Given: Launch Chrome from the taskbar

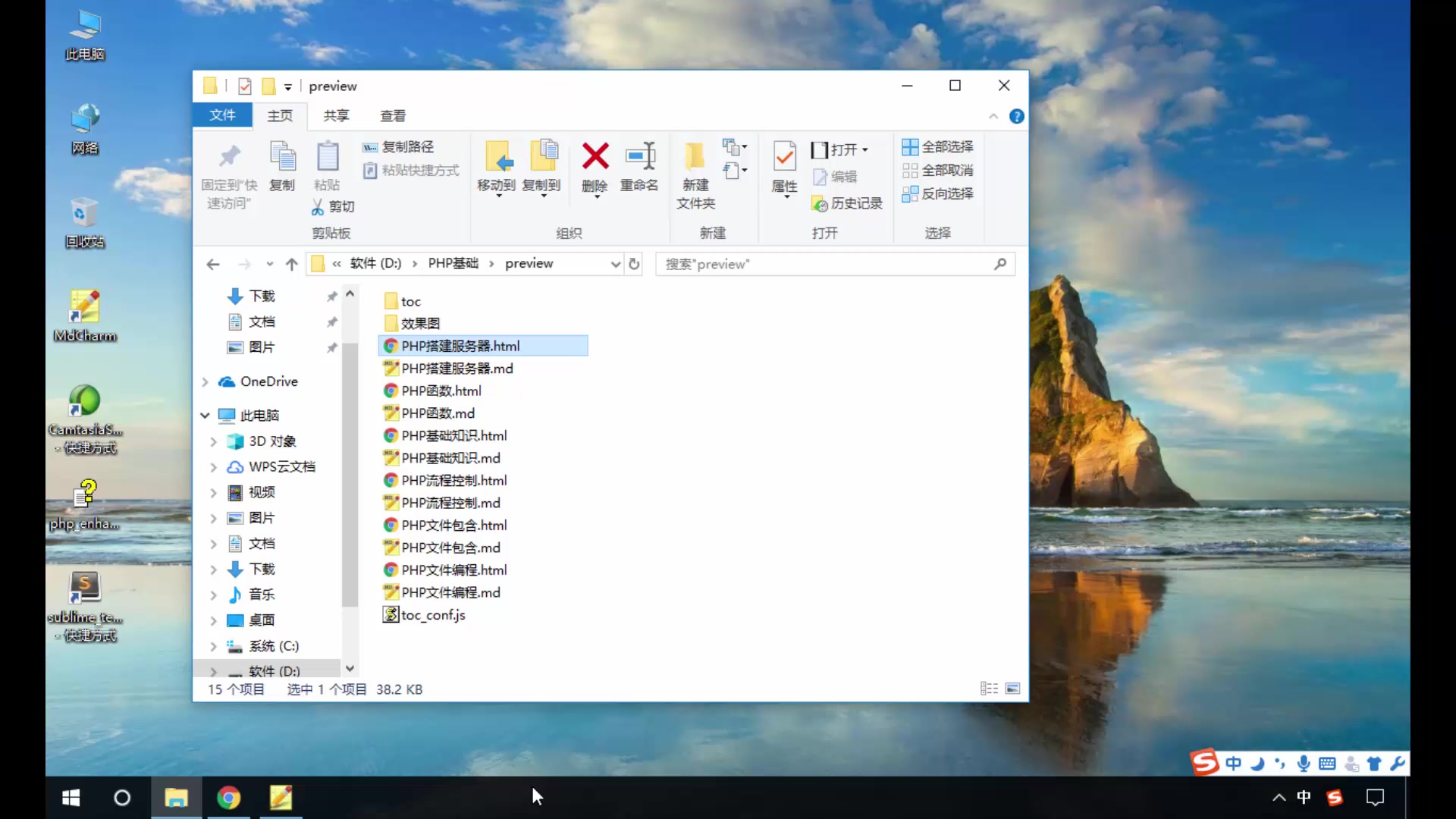Looking at the screenshot, I should click(229, 797).
